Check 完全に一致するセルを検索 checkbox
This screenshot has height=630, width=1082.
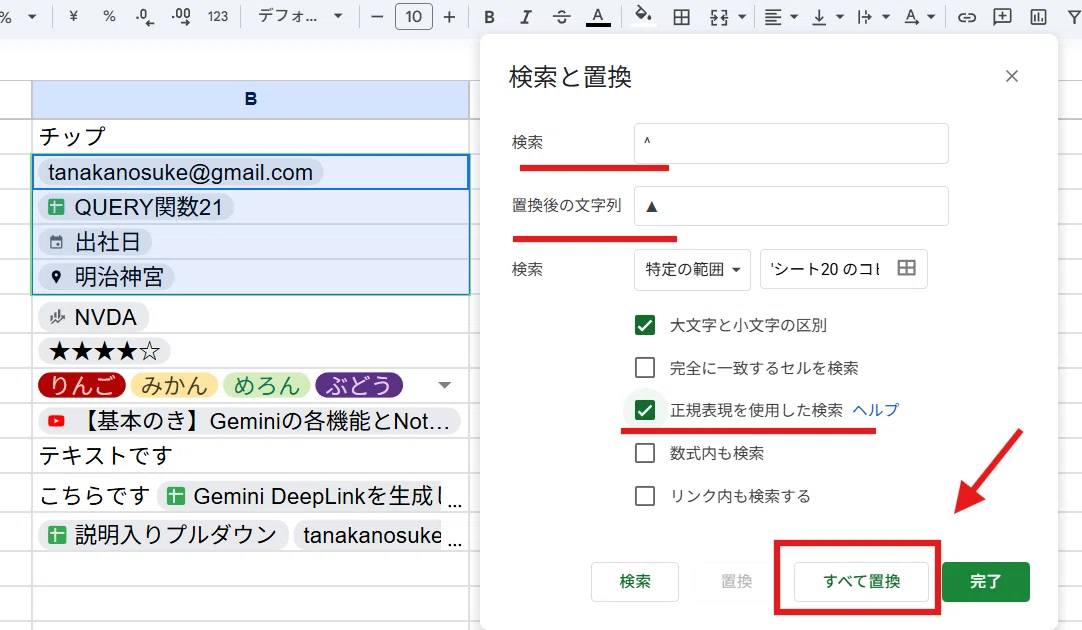point(645,368)
